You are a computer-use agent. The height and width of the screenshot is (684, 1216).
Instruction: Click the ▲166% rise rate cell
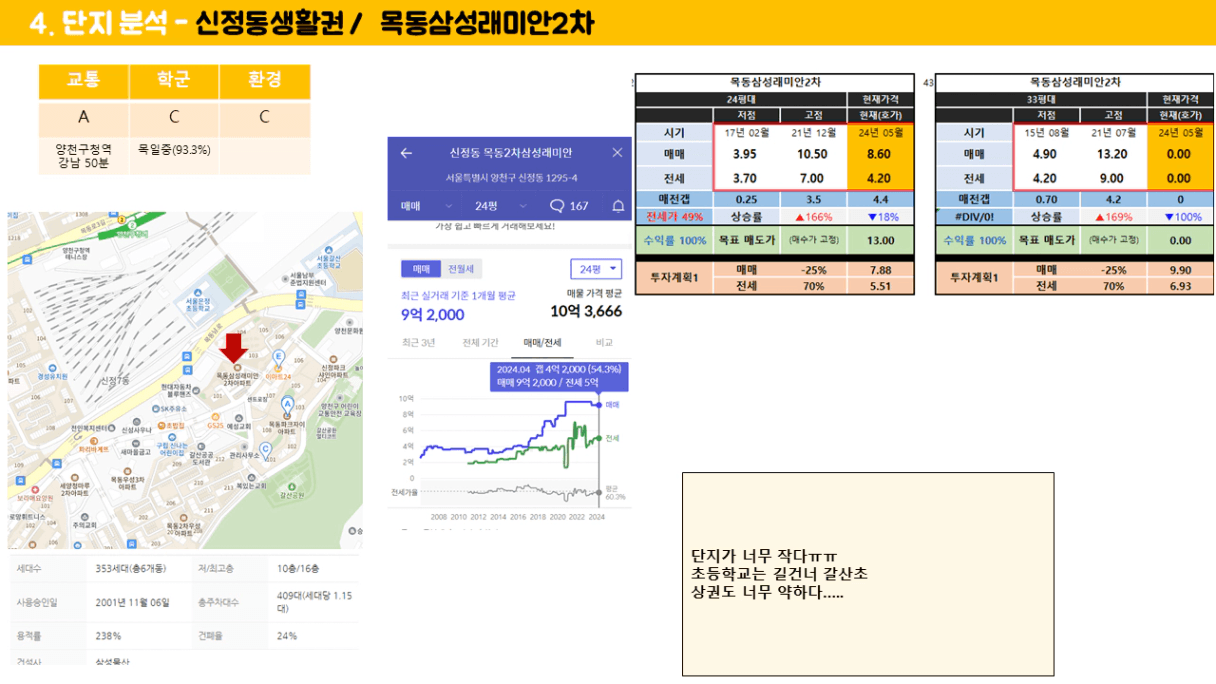pos(811,217)
